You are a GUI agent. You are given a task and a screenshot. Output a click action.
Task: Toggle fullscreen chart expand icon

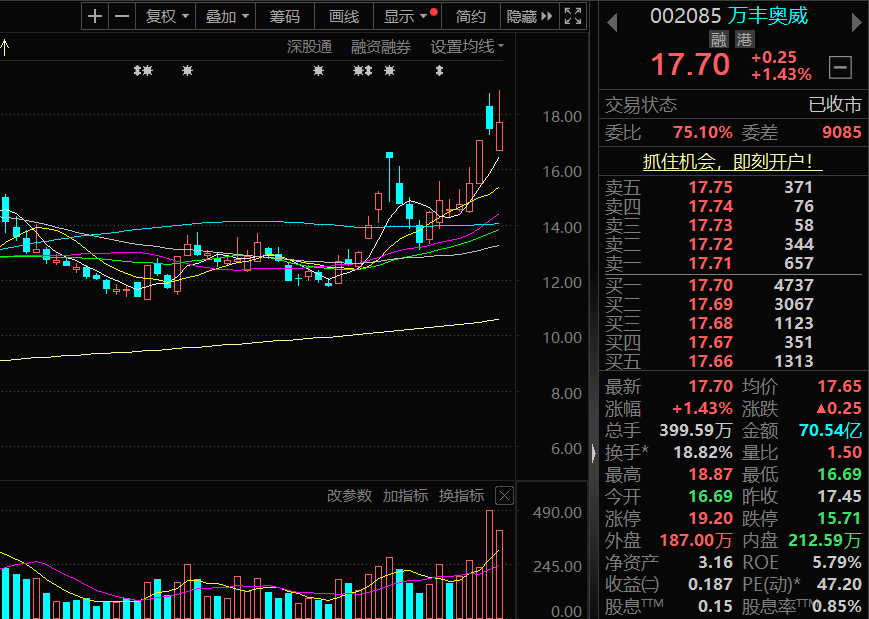(x=572, y=16)
